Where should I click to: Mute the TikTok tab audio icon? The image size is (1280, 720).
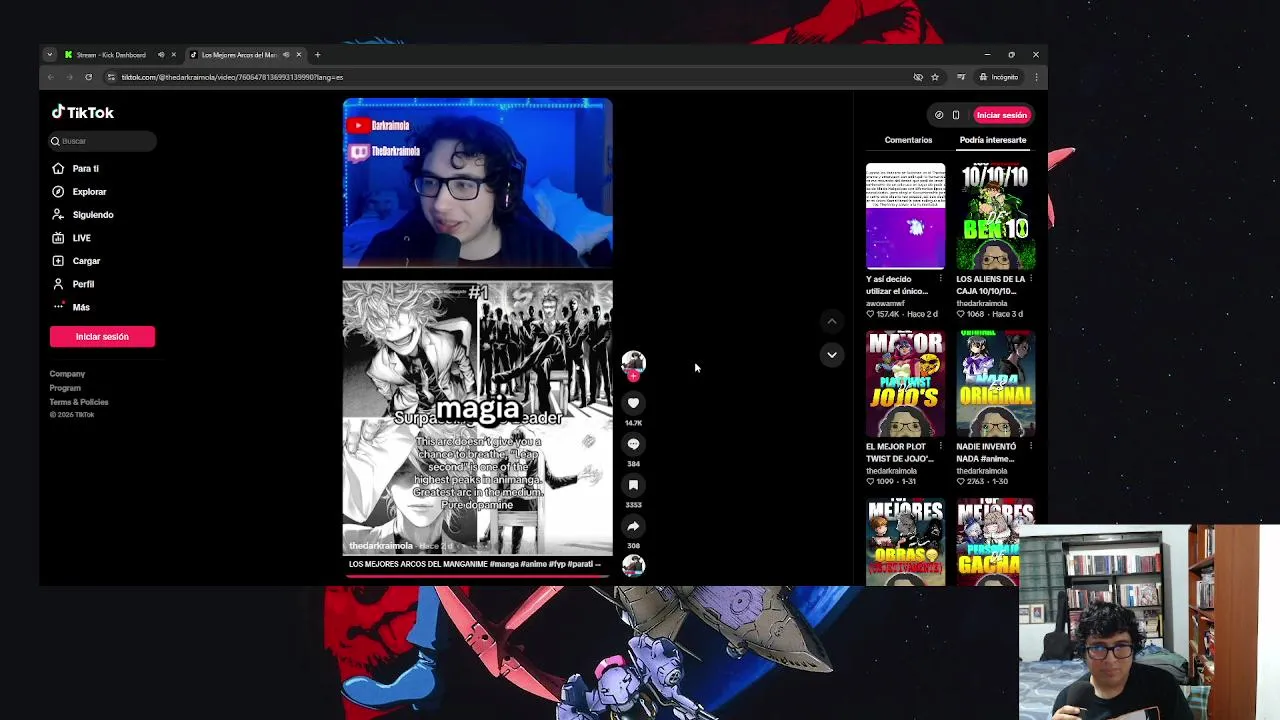tap(286, 55)
